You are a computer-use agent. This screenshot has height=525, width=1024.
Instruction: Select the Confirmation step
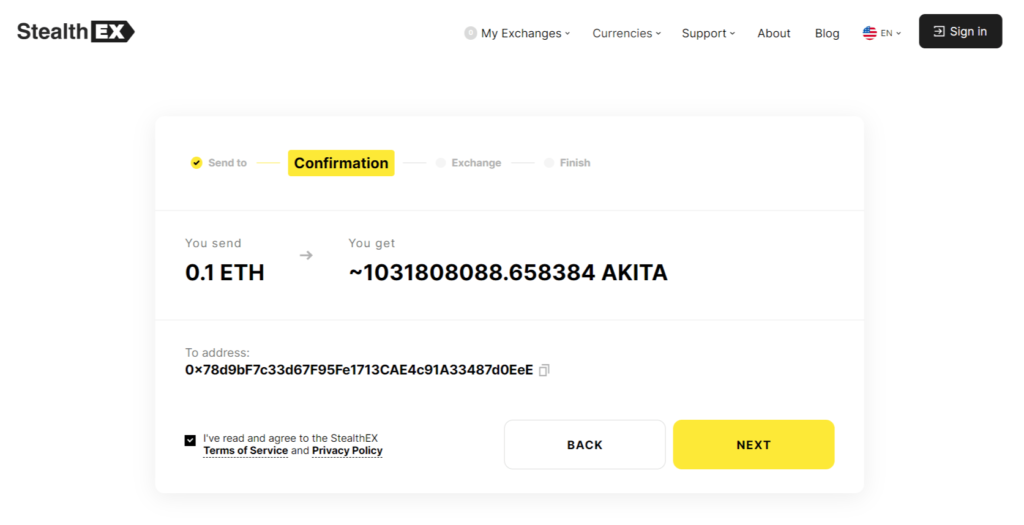[x=341, y=163]
